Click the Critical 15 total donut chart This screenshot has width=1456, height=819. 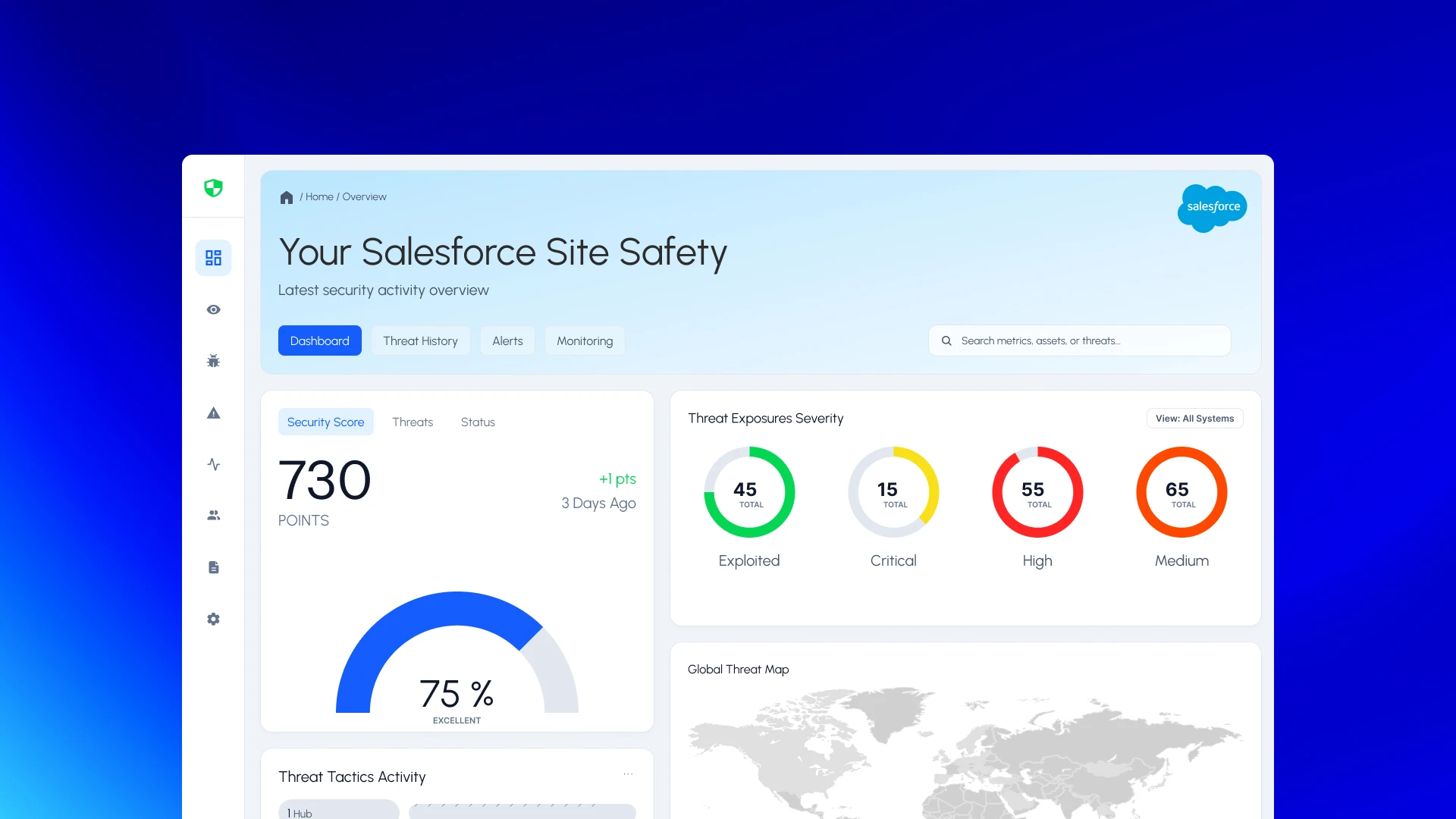click(x=893, y=492)
